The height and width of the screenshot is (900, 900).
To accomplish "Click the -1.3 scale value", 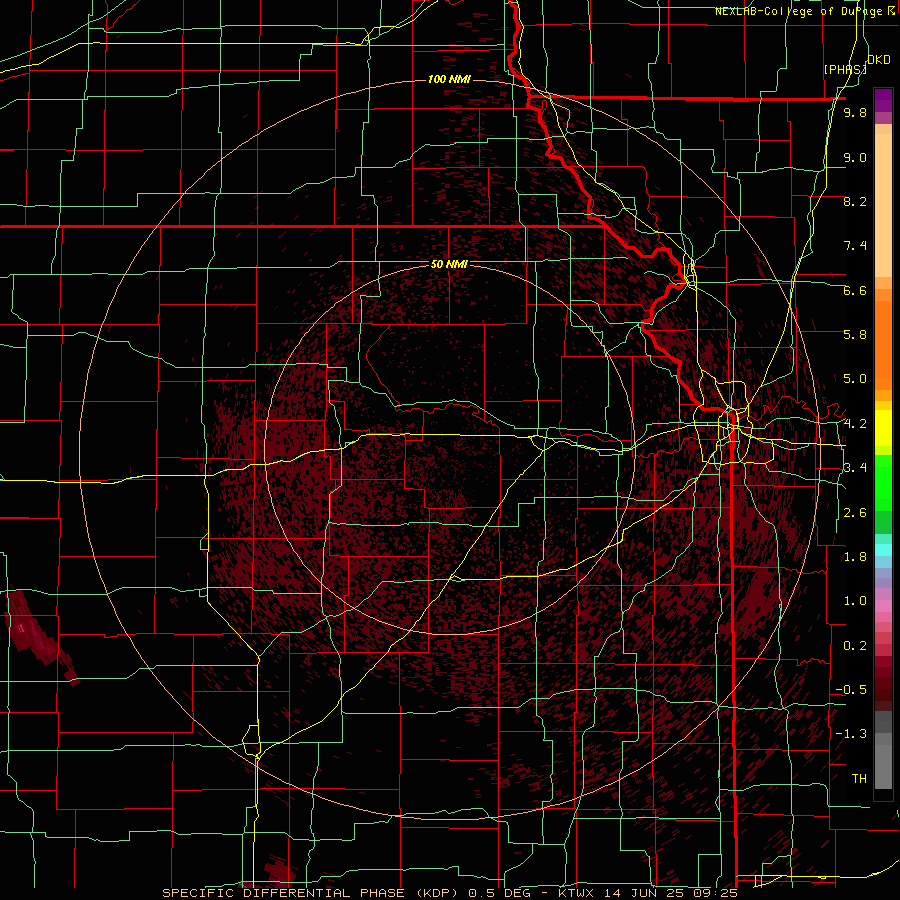I will click(851, 734).
